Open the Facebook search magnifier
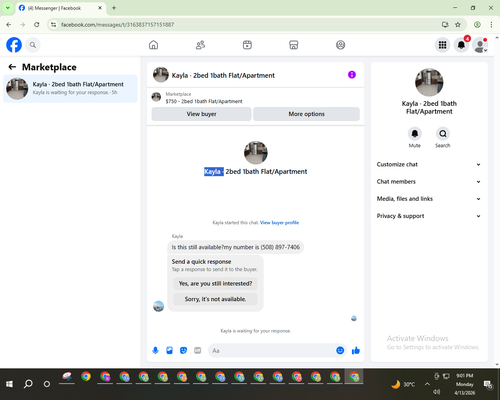The image size is (500, 400). [x=33, y=45]
